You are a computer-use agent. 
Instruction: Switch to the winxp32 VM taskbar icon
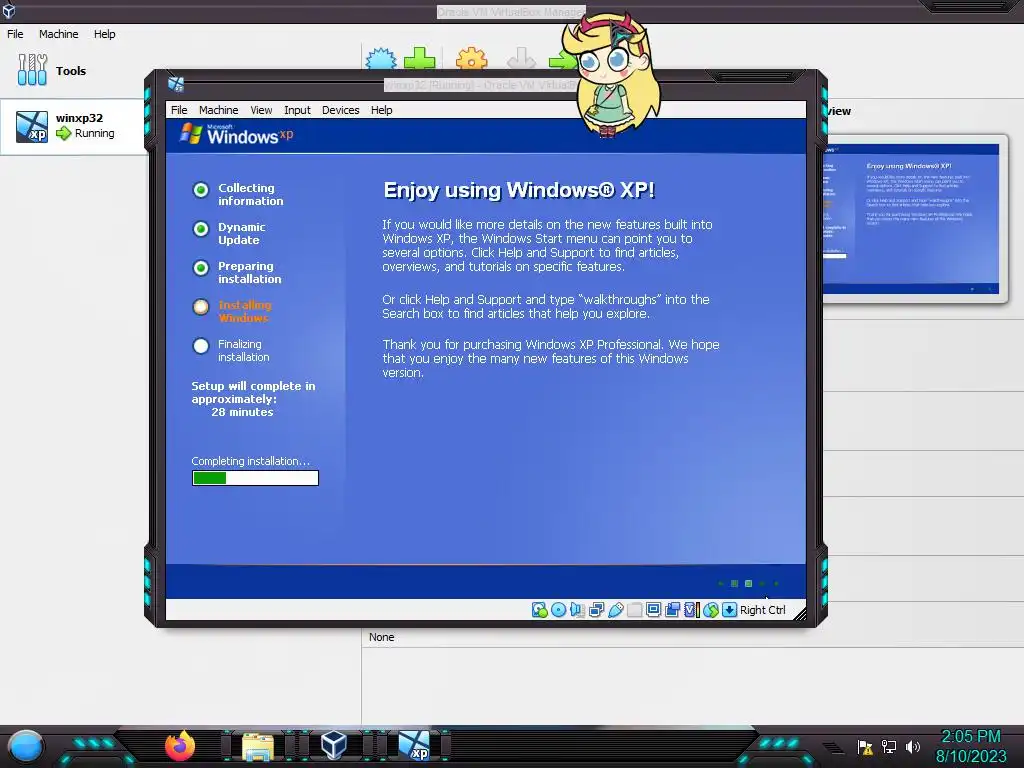point(414,745)
